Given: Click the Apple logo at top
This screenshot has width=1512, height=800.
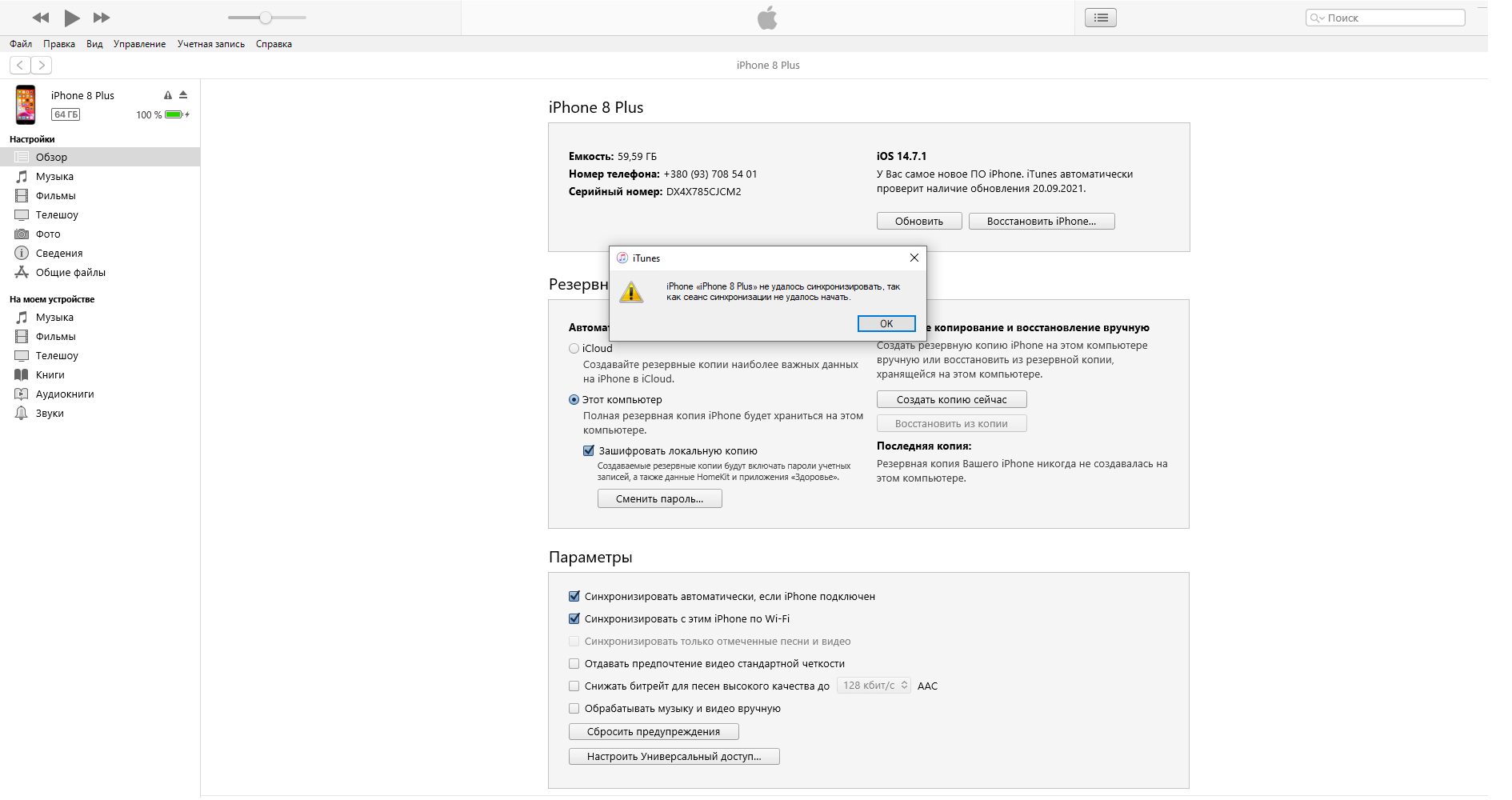Looking at the screenshot, I should [x=768, y=18].
